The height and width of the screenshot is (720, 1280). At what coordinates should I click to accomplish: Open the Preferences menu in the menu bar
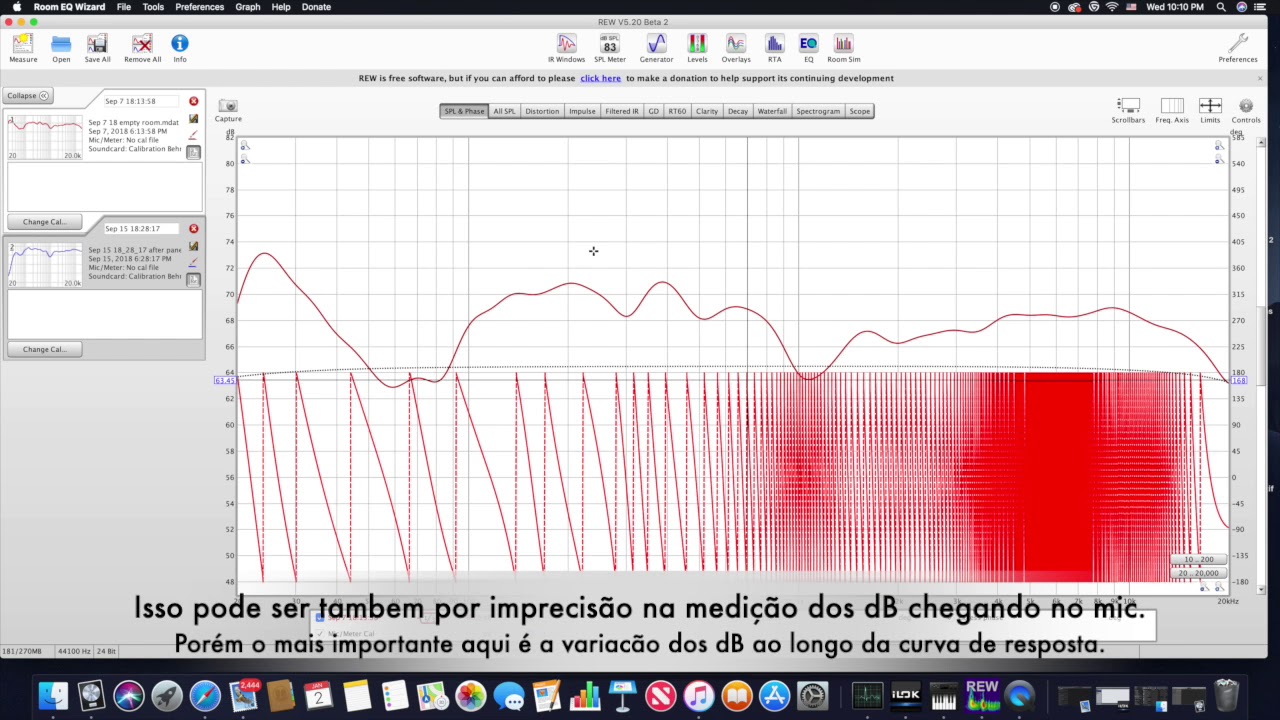[x=200, y=7]
